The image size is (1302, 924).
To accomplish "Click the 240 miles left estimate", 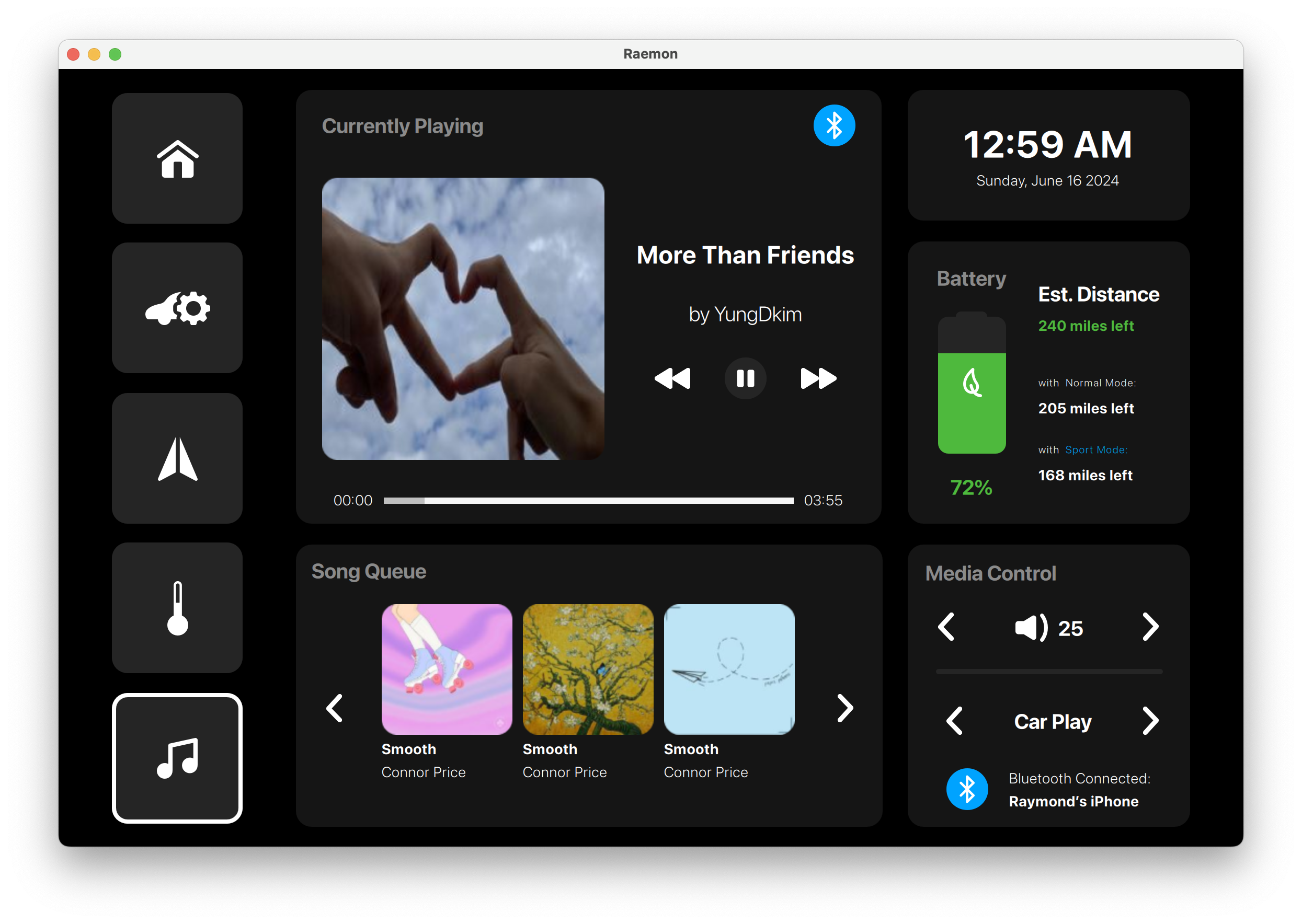I will pyautogui.click(x=1086, y=326).
